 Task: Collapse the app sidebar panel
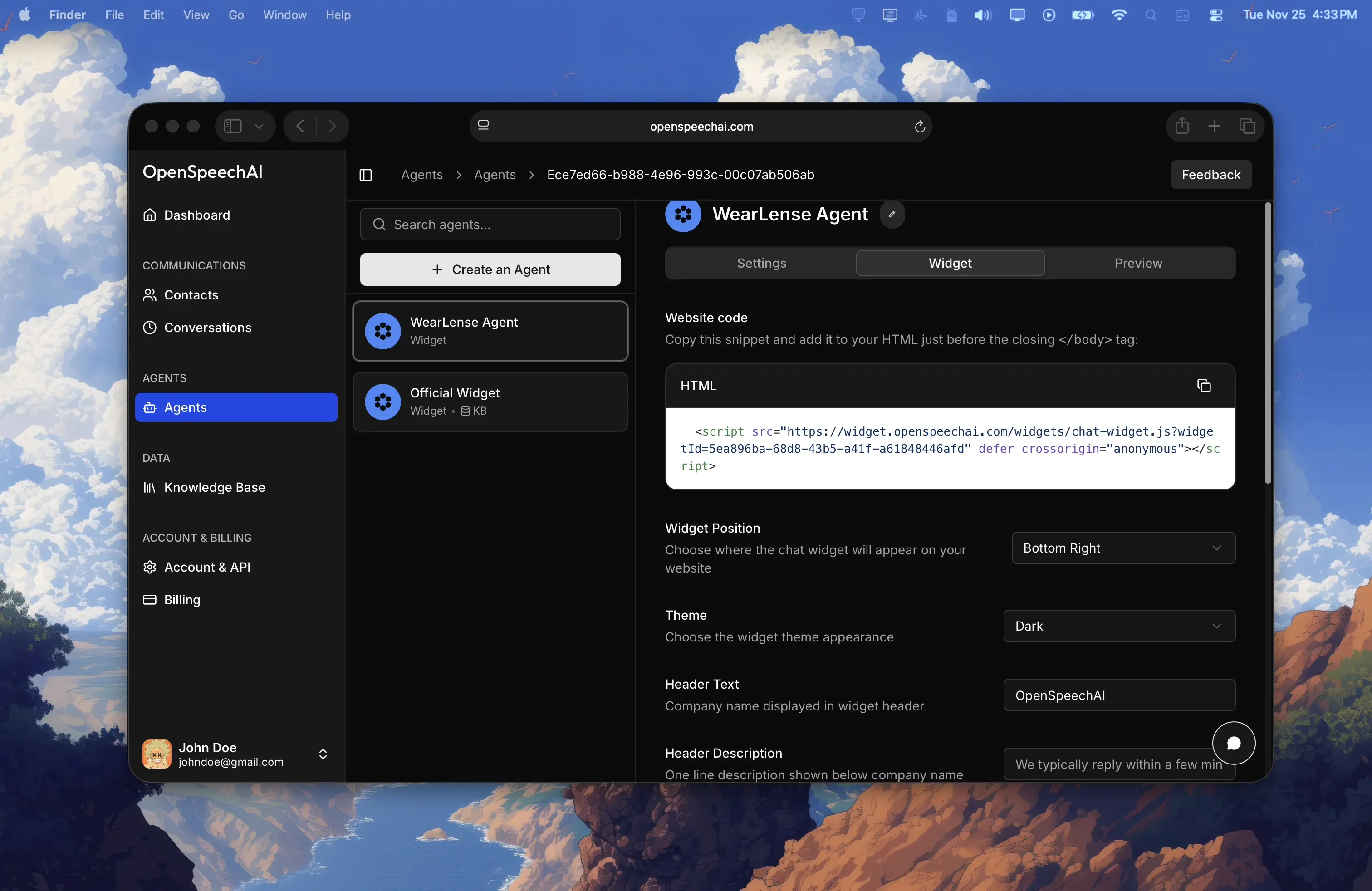click(x=366, y=175)
